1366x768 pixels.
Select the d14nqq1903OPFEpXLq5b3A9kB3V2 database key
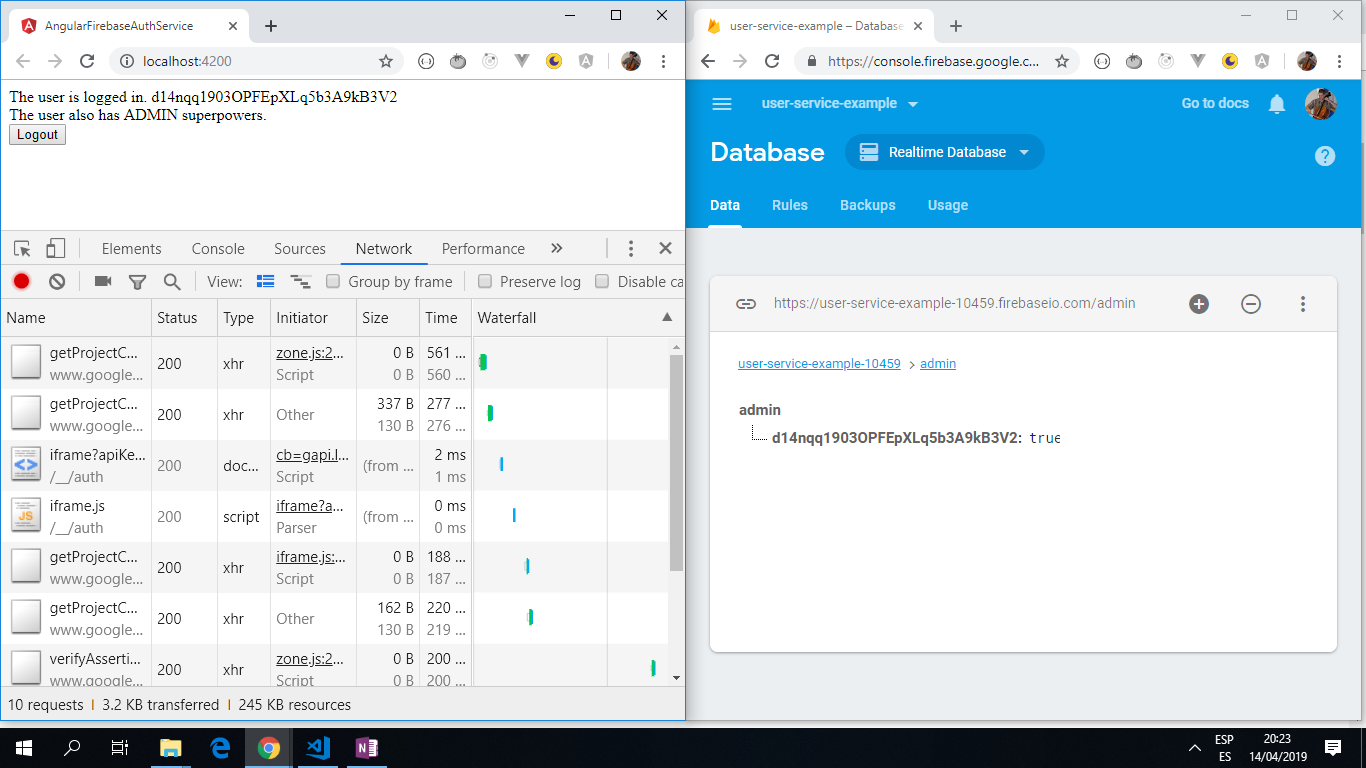(895, 438)
